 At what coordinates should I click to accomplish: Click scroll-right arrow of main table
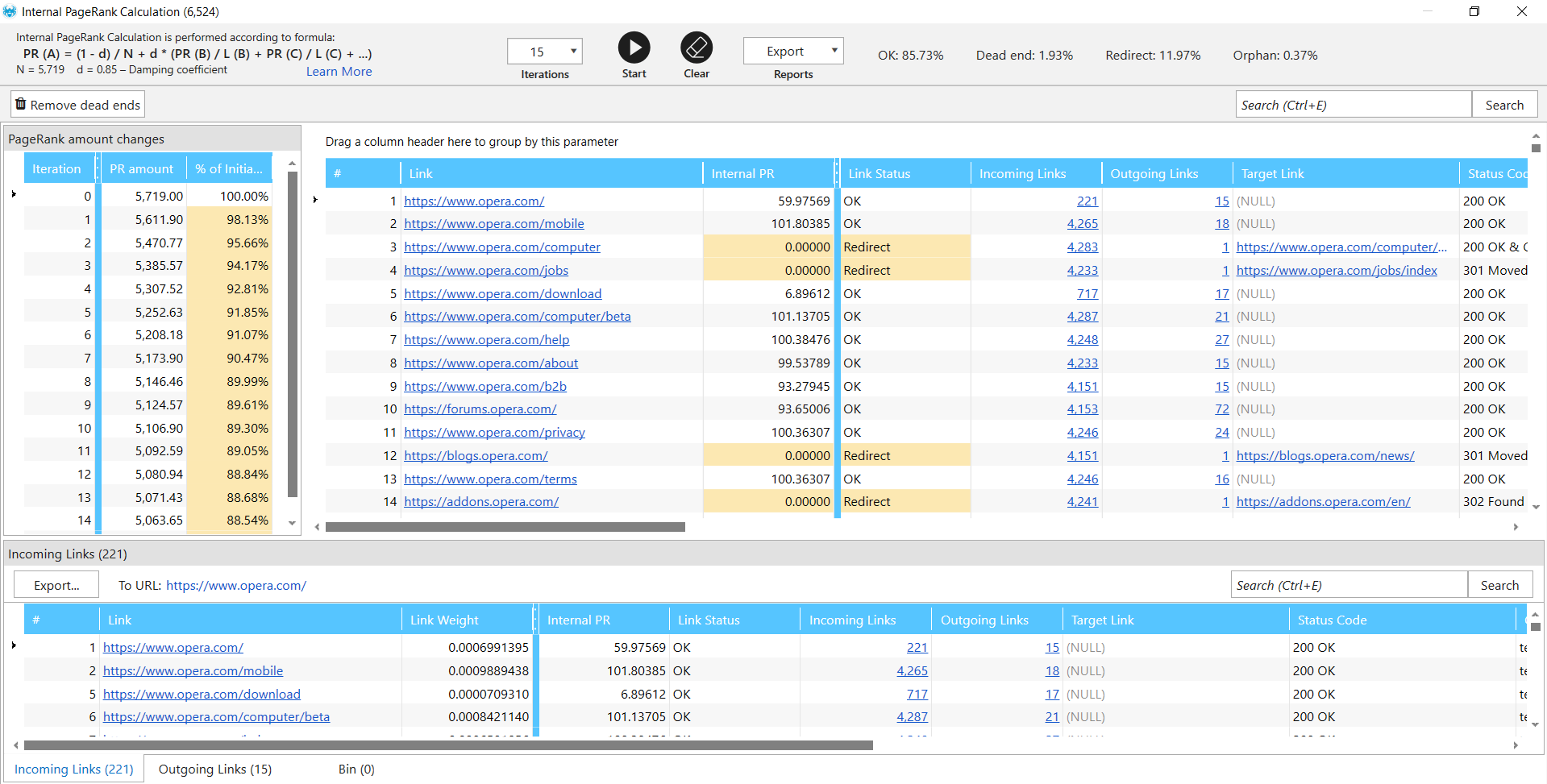(x=1516, y=527)
